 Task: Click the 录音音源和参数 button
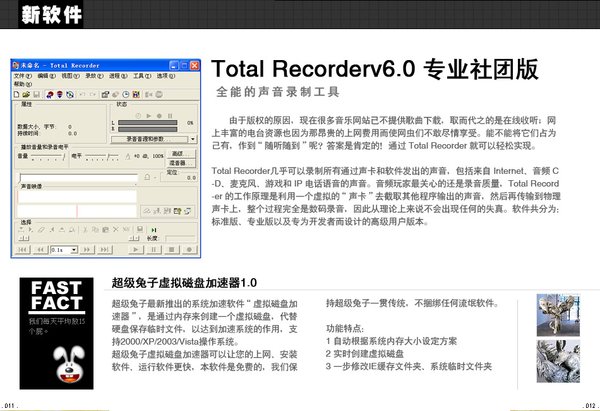(147, 141)
